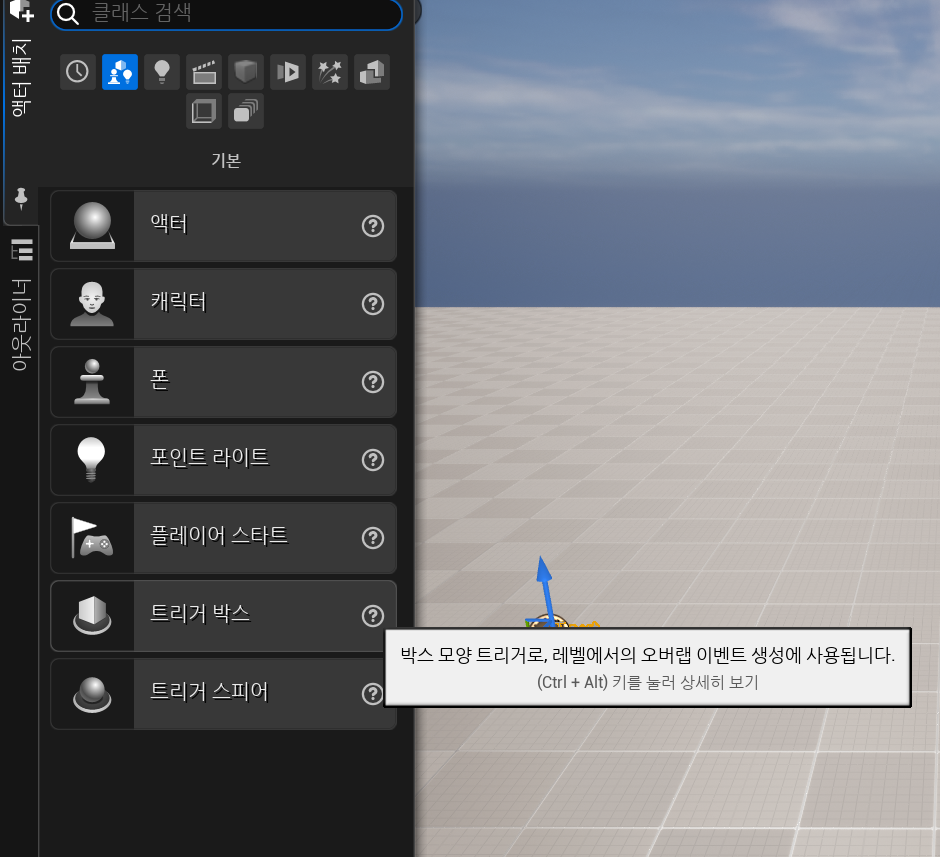Select the Lights lightbulb category icon
The width and height of the screenshot is (940, 857).
(162, 72)
